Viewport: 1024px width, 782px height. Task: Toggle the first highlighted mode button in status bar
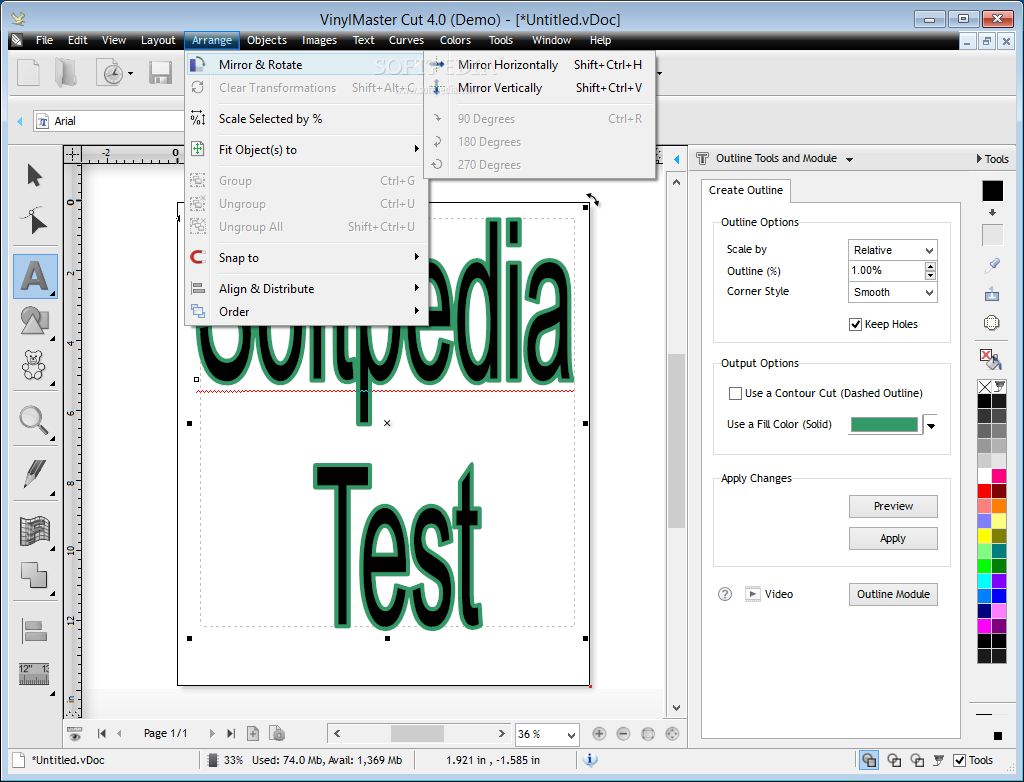click(869, 760)
